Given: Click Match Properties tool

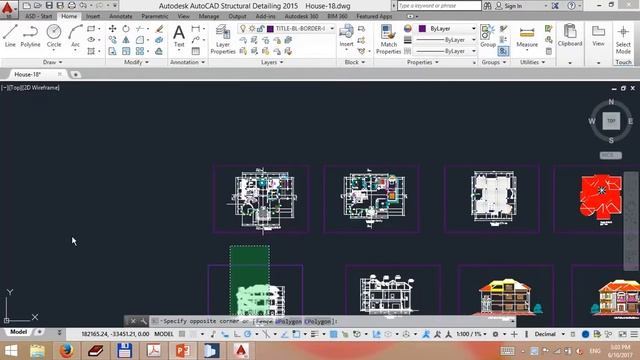Looking at the screenshot, I should (x=388, y=39).
